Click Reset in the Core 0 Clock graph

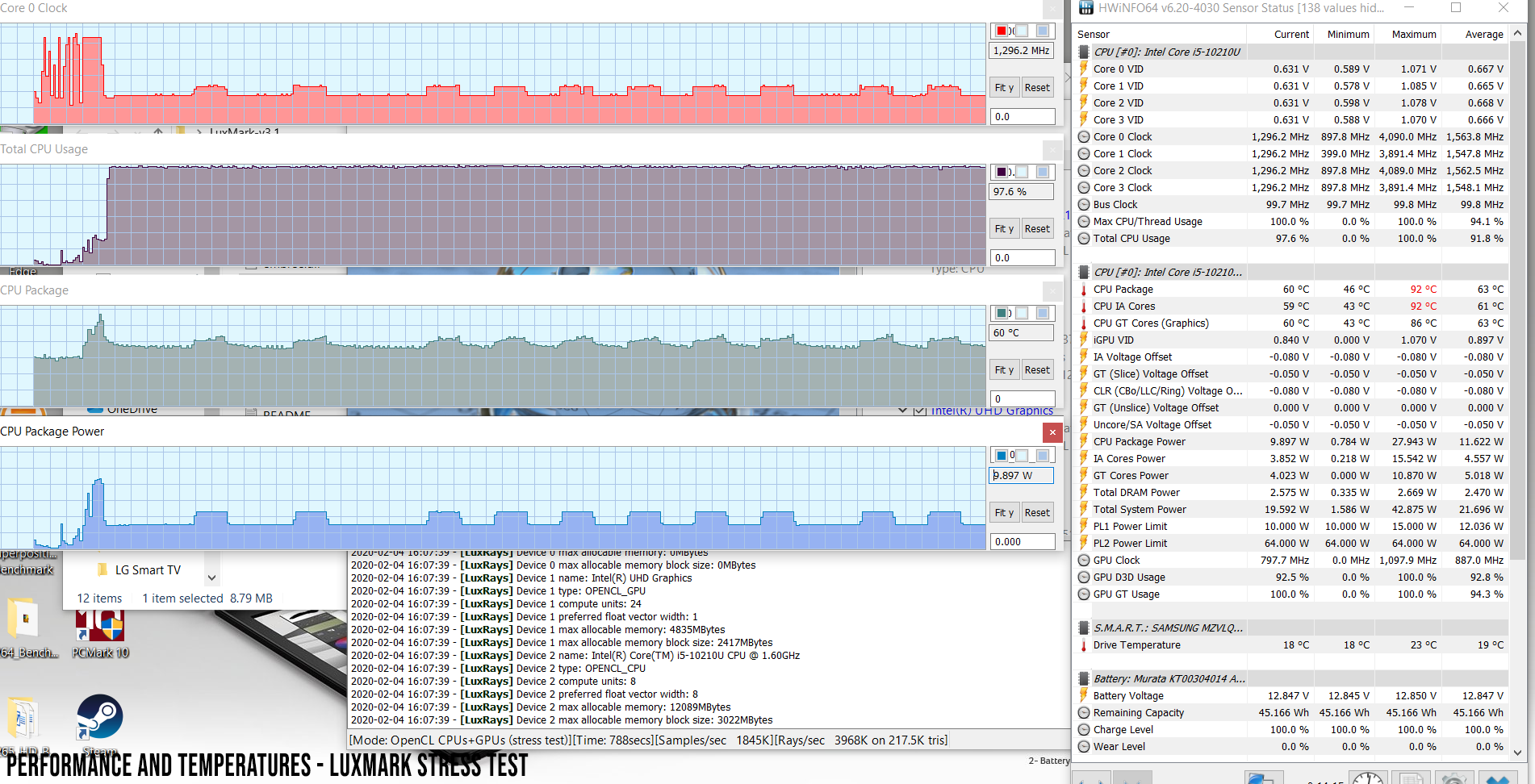click(1037, 88)
